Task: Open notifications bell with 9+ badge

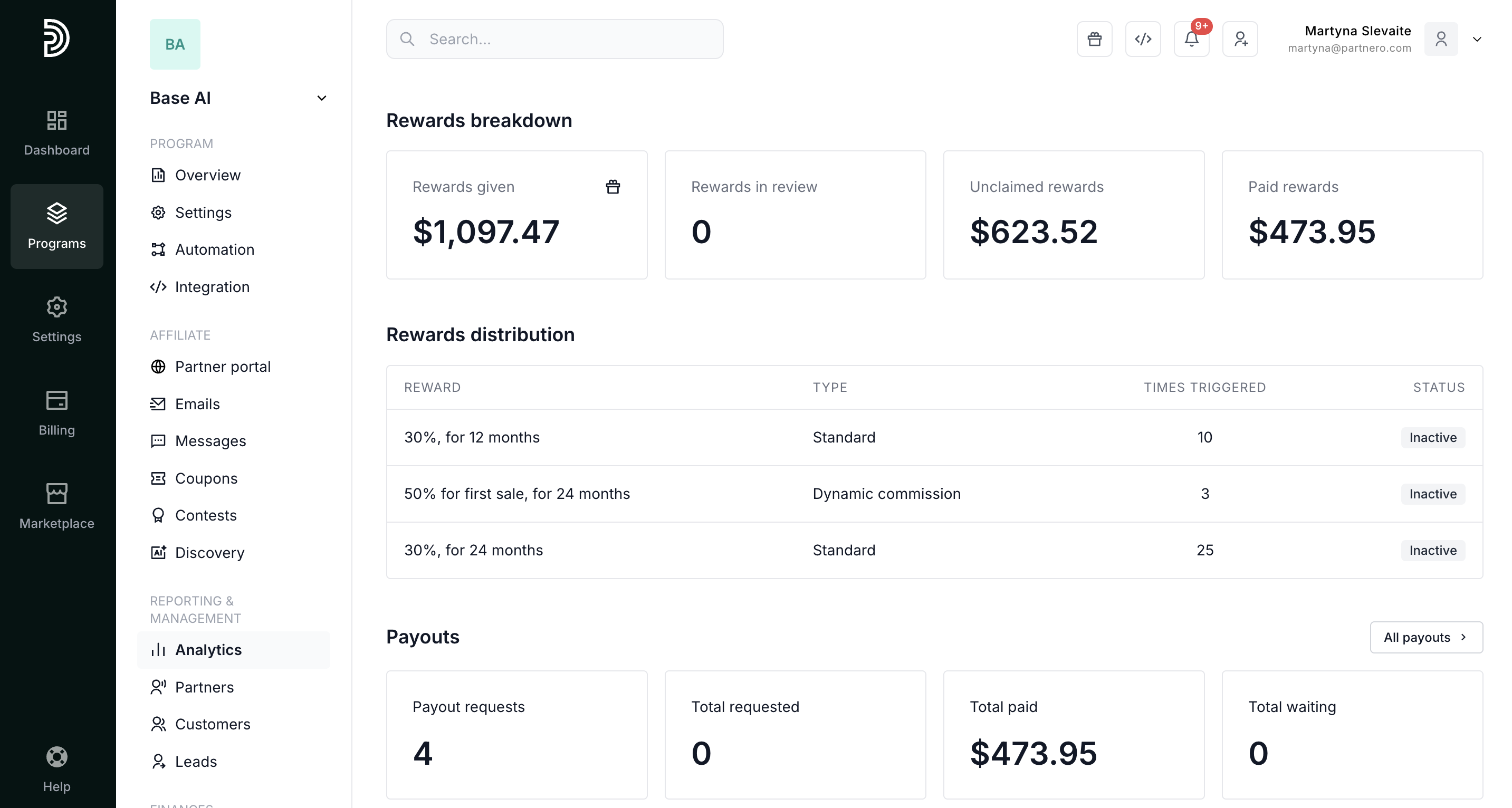Action: point(1191,40)
